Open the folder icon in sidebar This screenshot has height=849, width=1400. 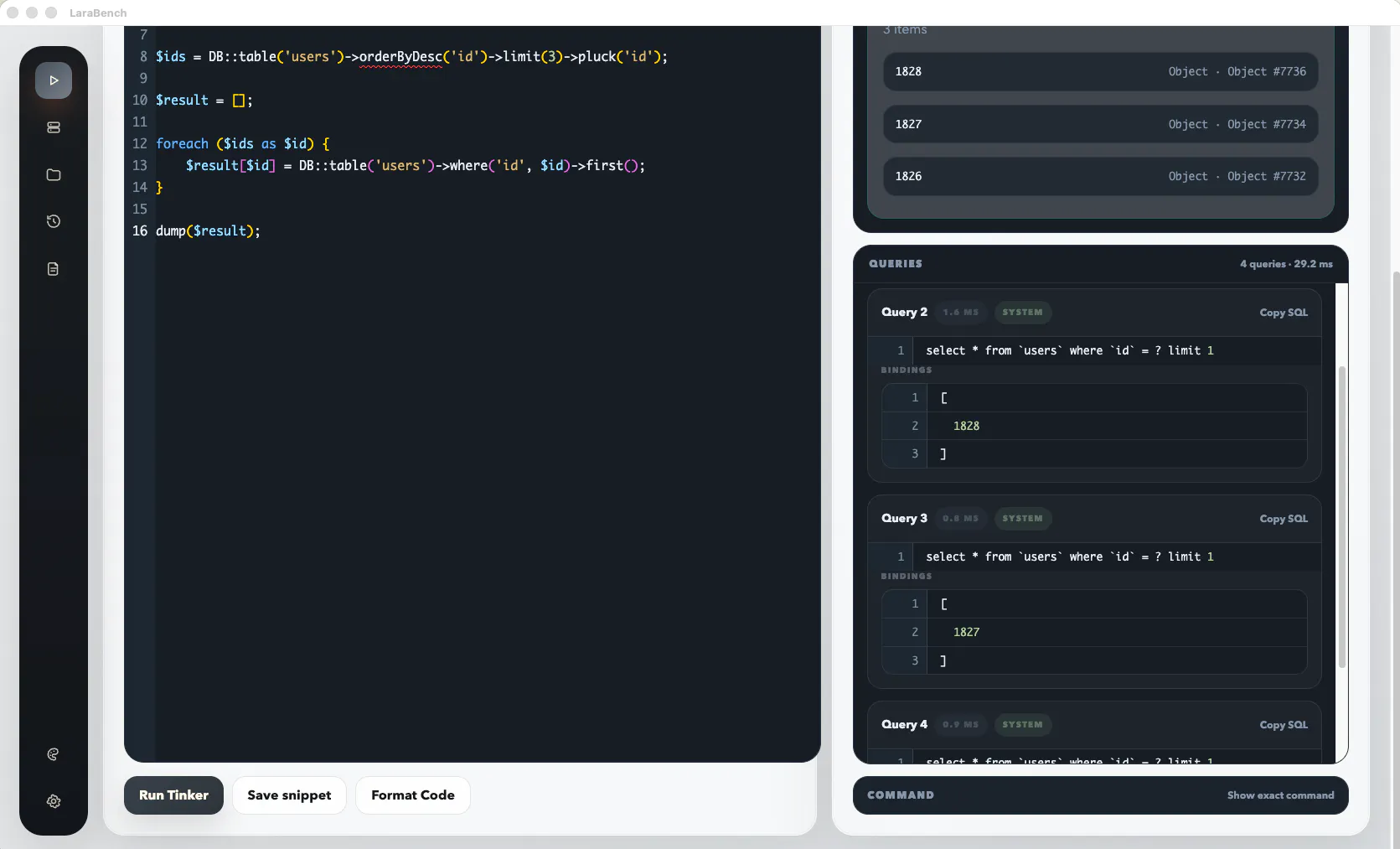tap(54, 174)
